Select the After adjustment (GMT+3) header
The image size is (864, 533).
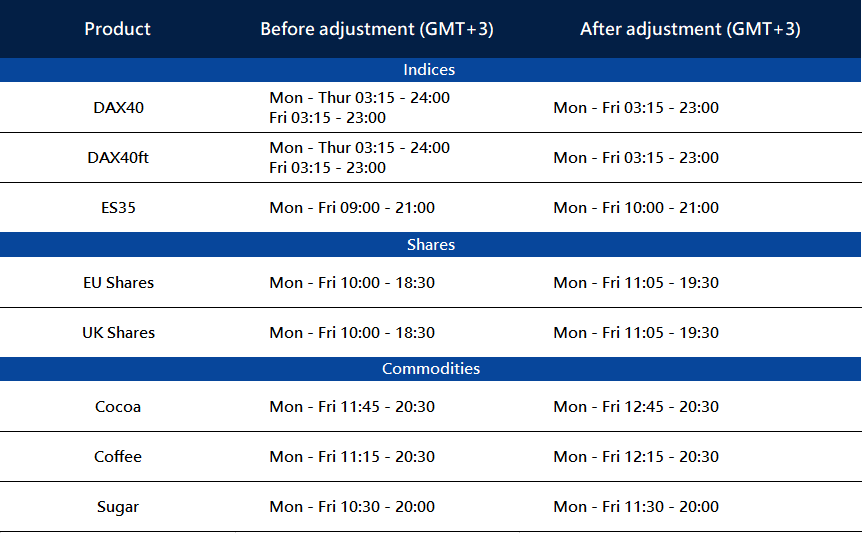point(690,29)
